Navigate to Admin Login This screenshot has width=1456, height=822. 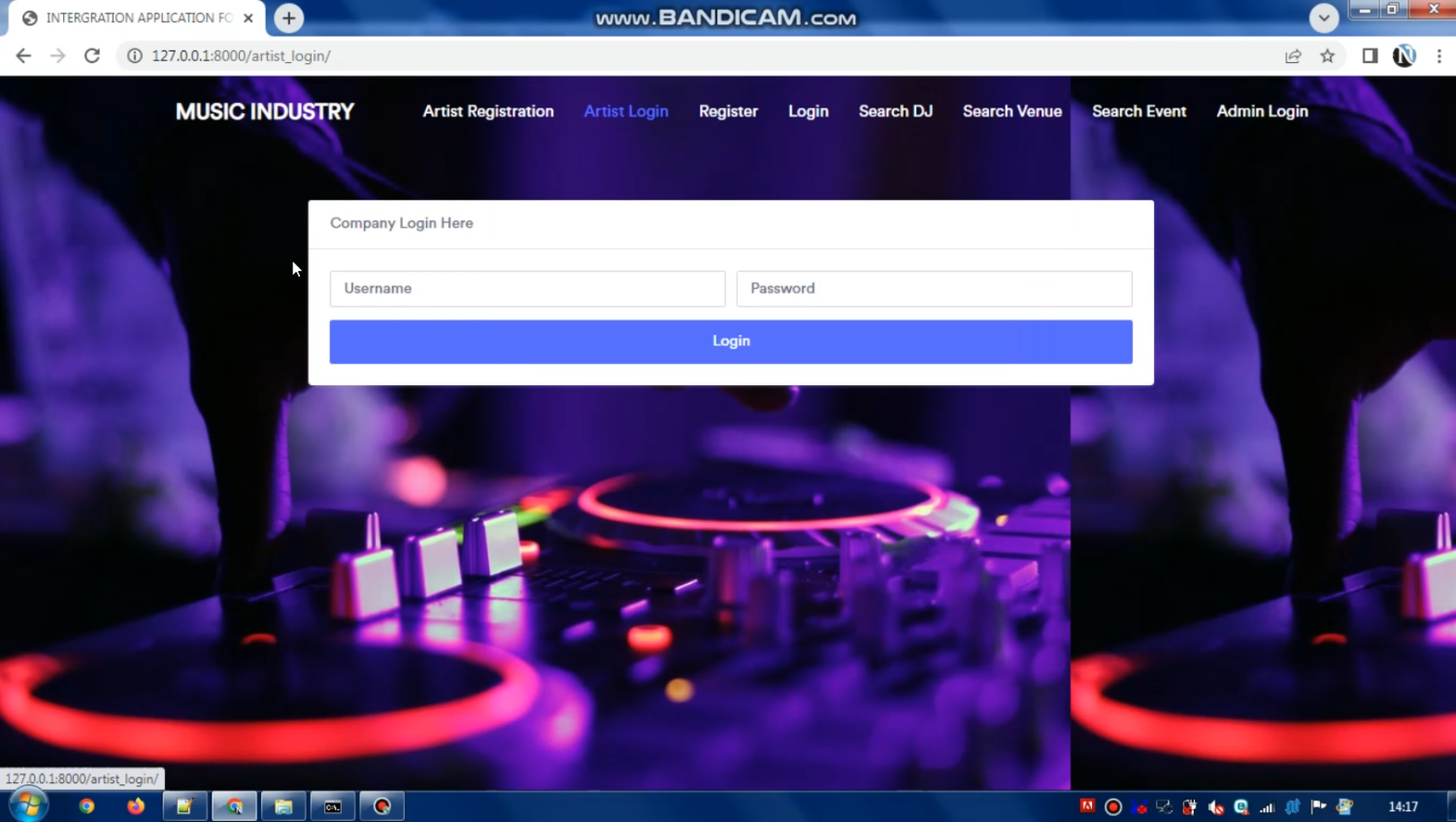[1262, 112]
